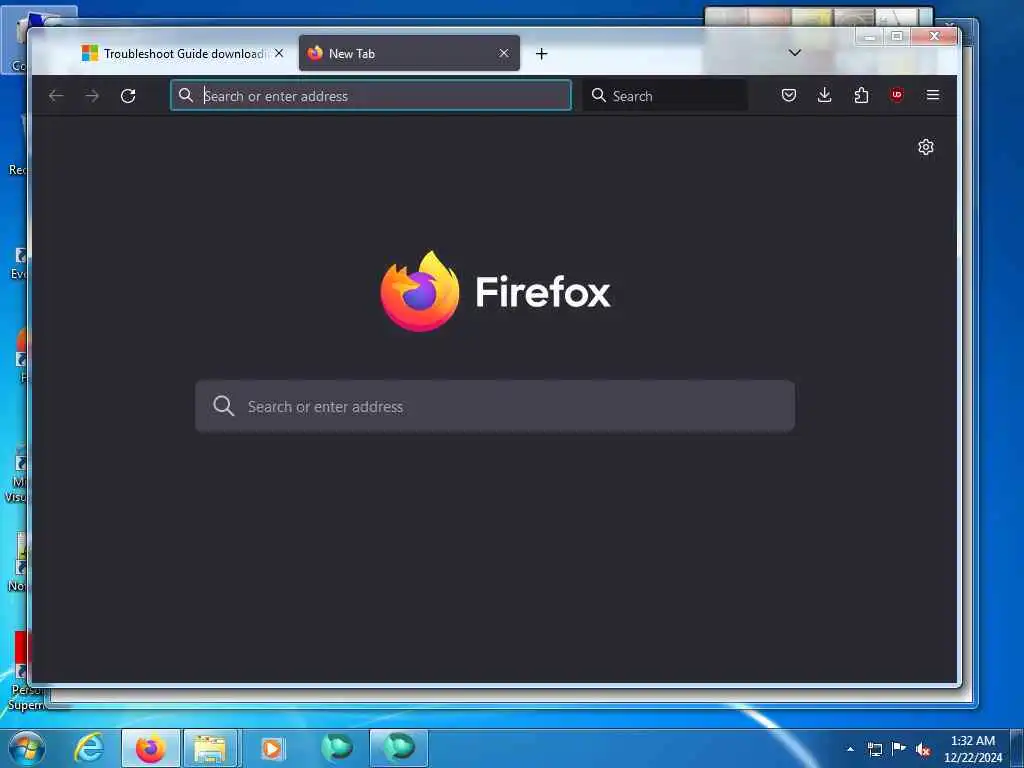This screenshot has height=768, width=1024.
Task: Go forward using the forward arrow
Action: 92,96
